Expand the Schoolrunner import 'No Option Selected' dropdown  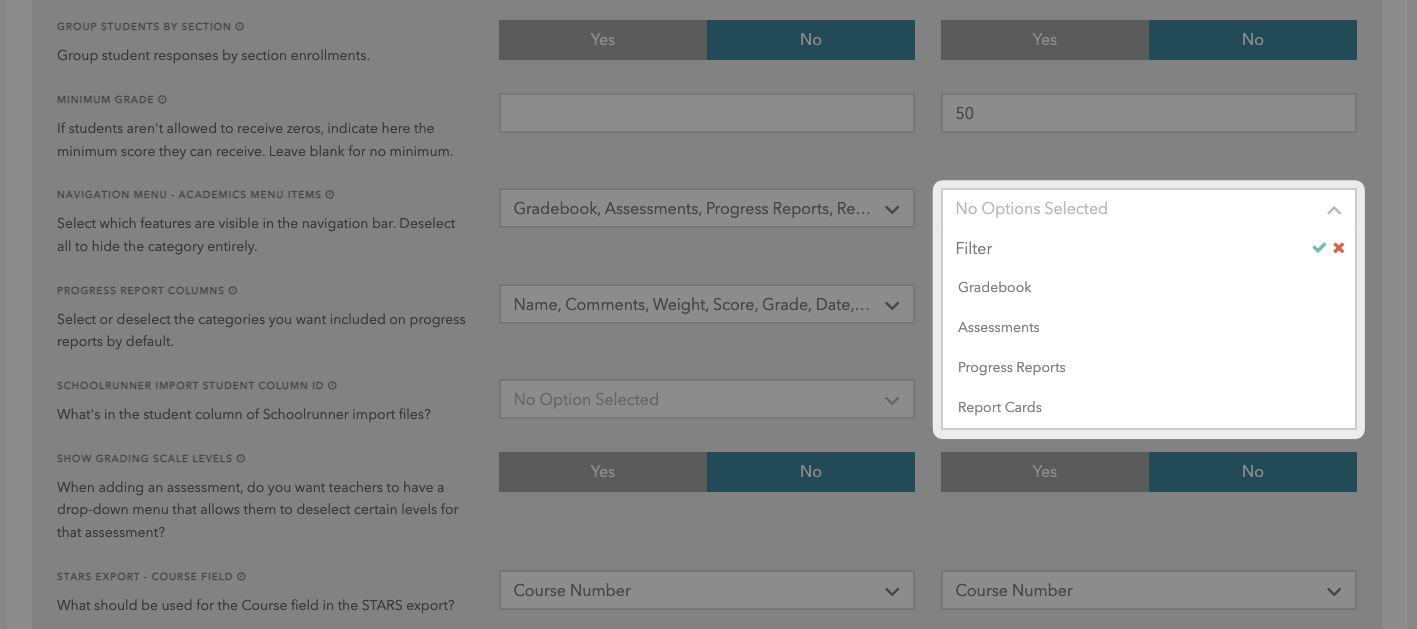coord(706,400)
